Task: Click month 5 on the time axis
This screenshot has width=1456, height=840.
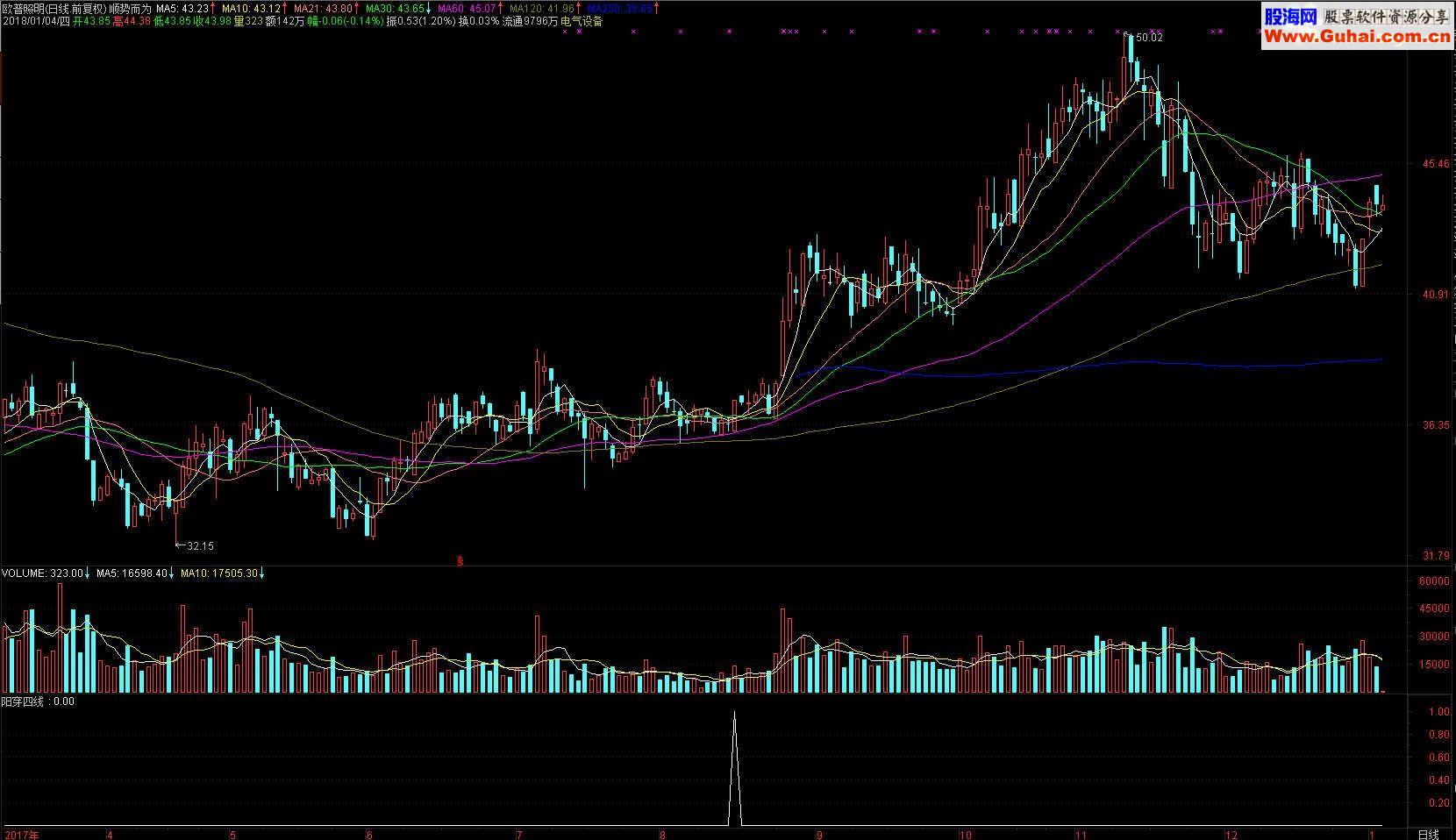Action: point(232,834)
